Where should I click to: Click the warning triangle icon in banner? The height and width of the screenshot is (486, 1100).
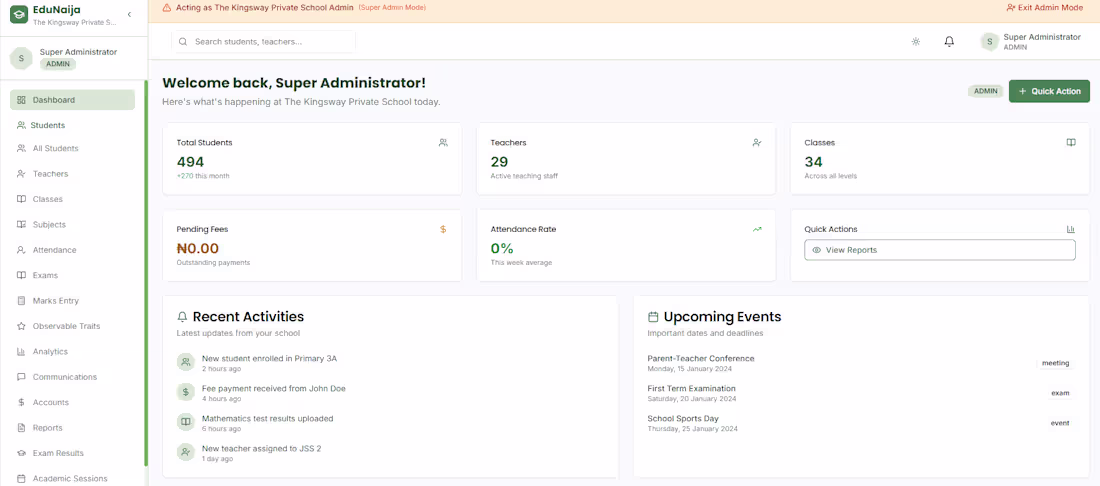[x=166, y=8]
